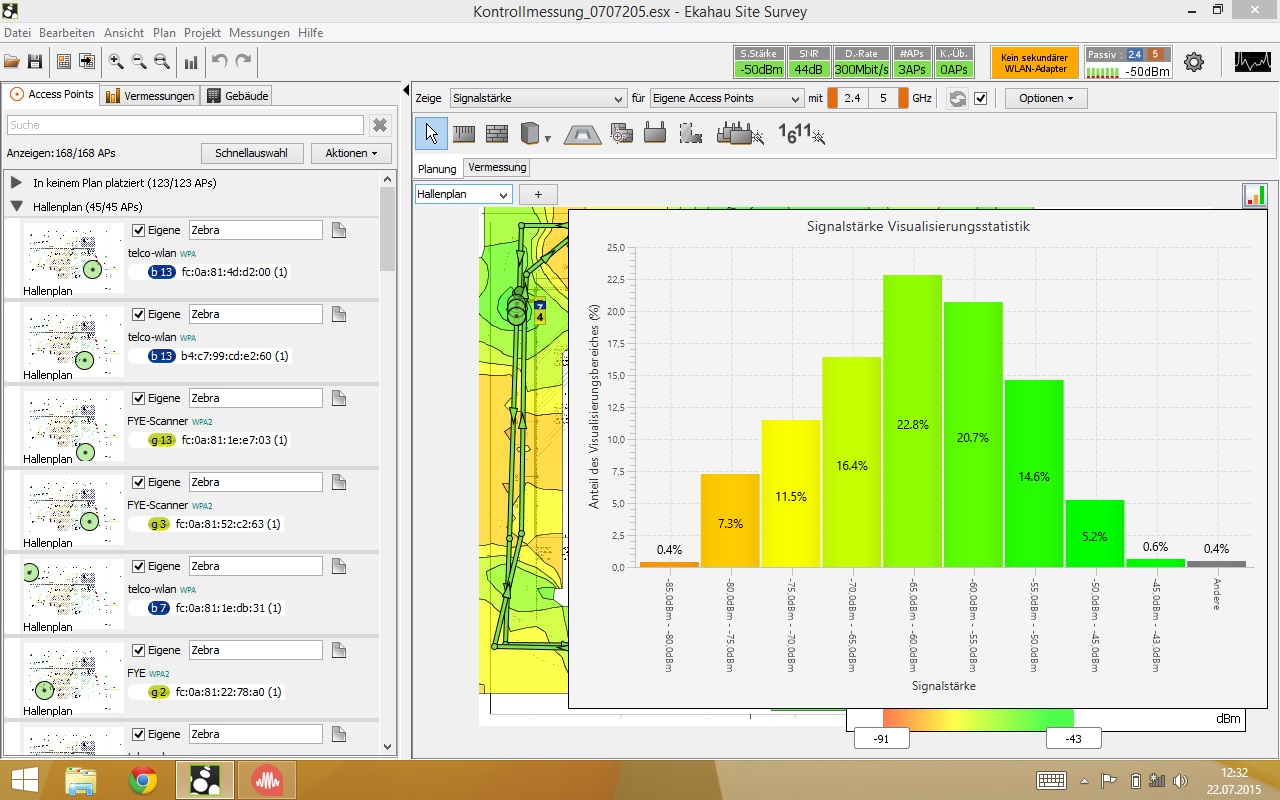Expand 'In keinem Plan platziert' group

[x=16, y=183]
